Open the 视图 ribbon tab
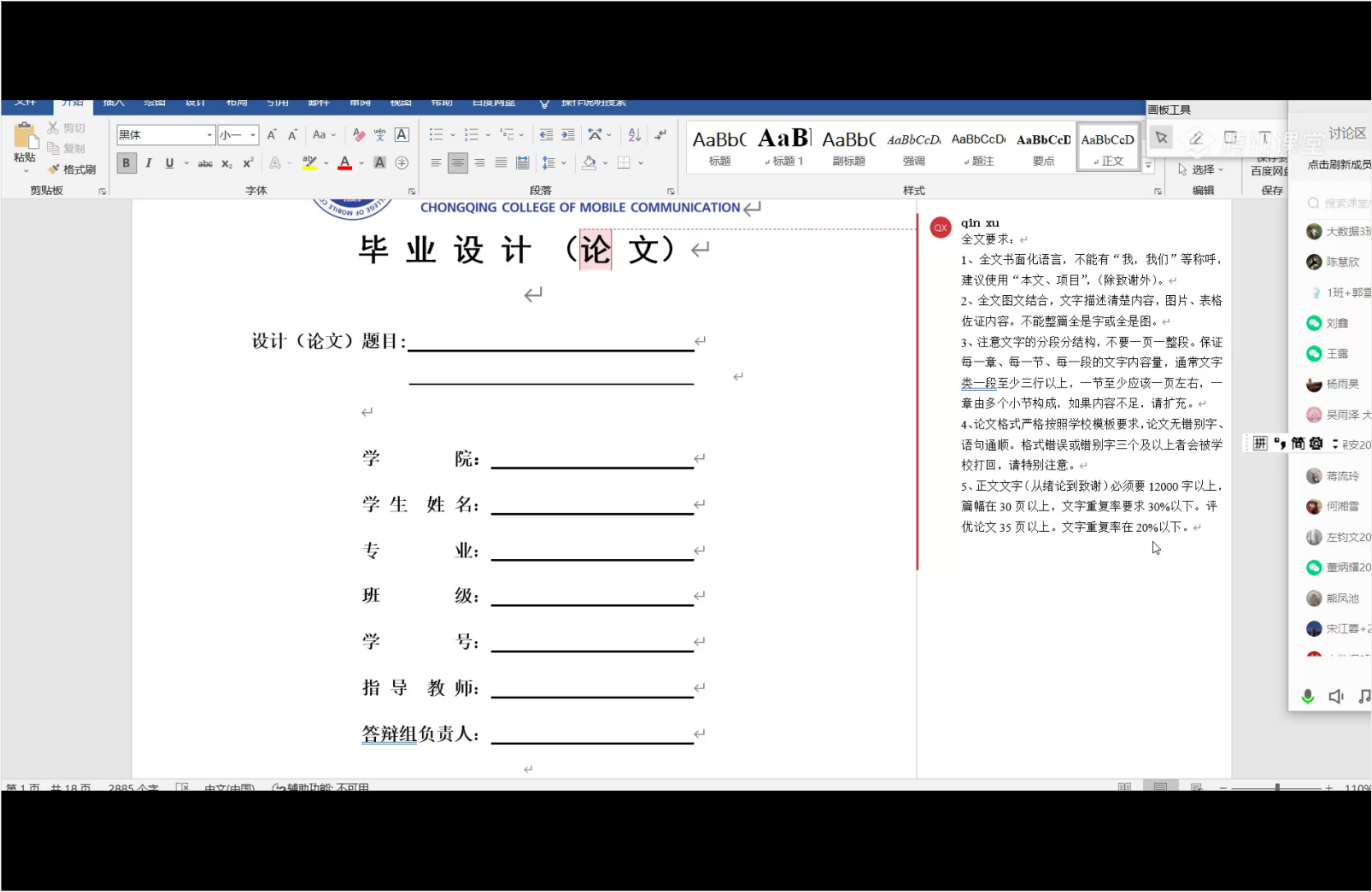Image resolution: width=1372 pixels, height=892 pixels. click(400, 102)
